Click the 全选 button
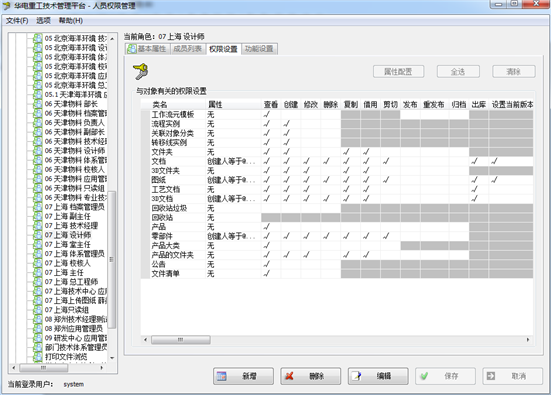 coord(458,72)
